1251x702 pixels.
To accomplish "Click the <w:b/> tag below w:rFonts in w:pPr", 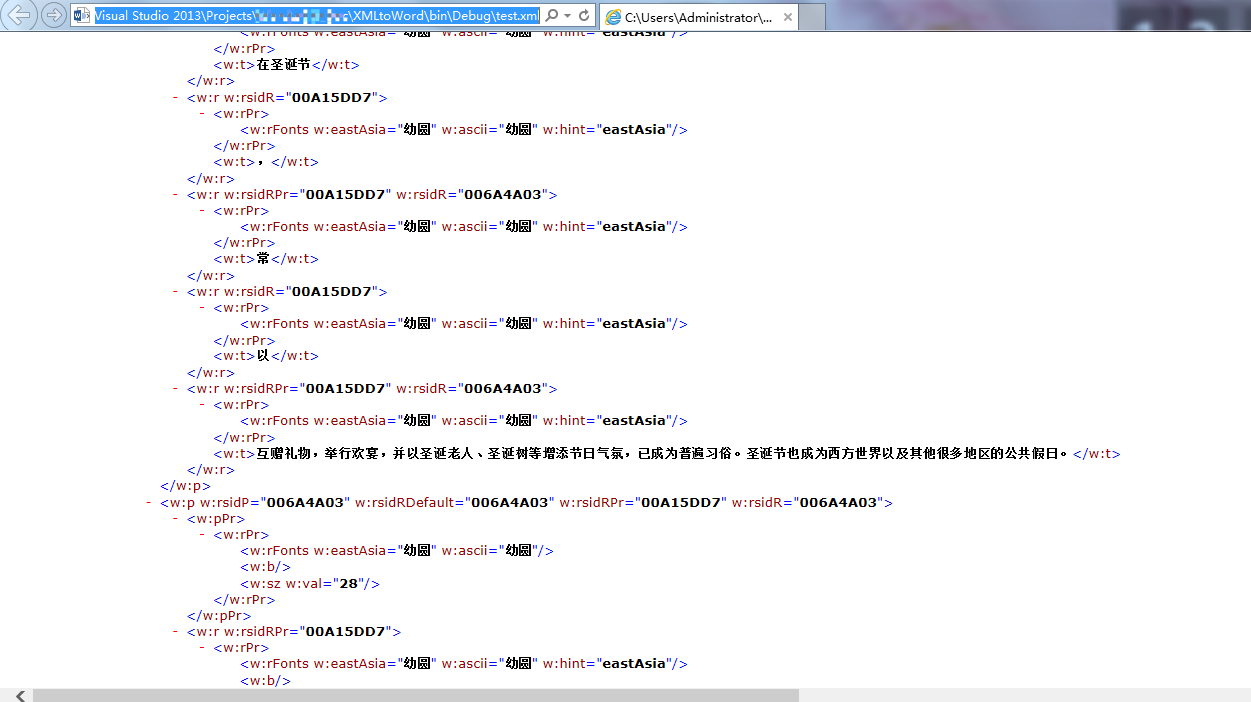I will pos(265,567).
